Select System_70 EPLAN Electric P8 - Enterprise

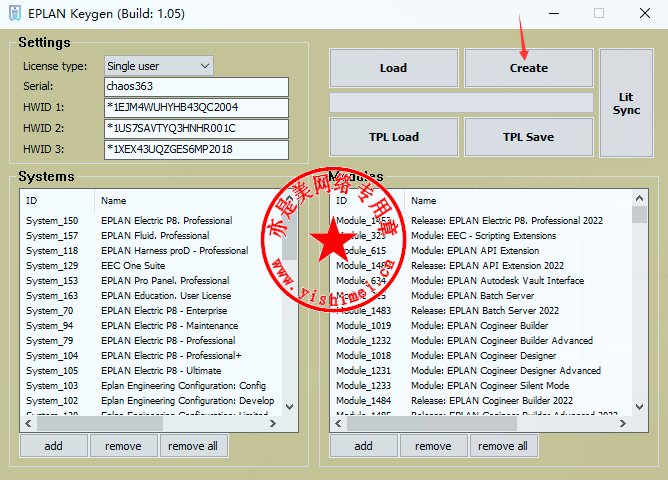click(x=151, y=310)
